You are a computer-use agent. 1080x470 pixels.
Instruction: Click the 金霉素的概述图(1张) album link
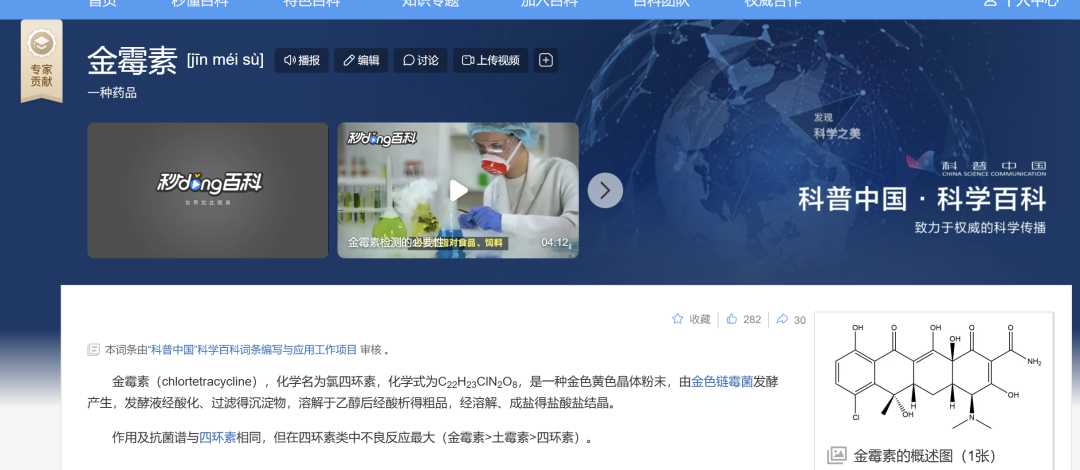925,456
